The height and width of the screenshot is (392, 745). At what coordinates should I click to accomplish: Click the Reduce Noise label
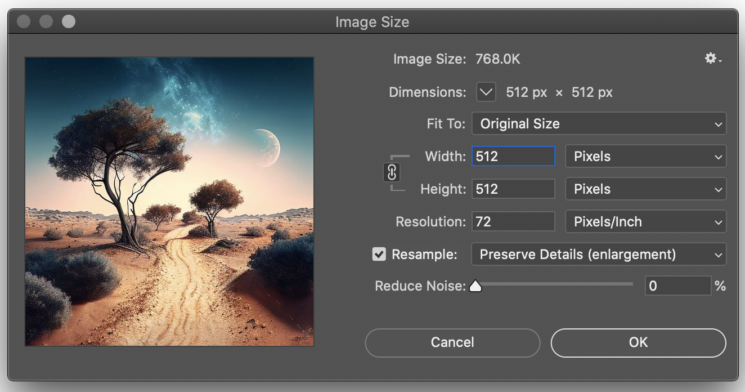tap(420, 286)
